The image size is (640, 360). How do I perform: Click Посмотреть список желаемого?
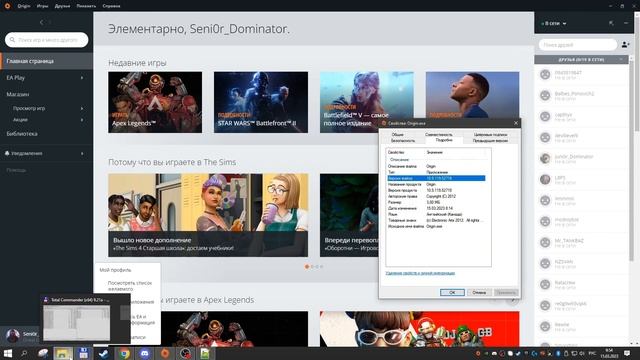(x=130, y=286)
